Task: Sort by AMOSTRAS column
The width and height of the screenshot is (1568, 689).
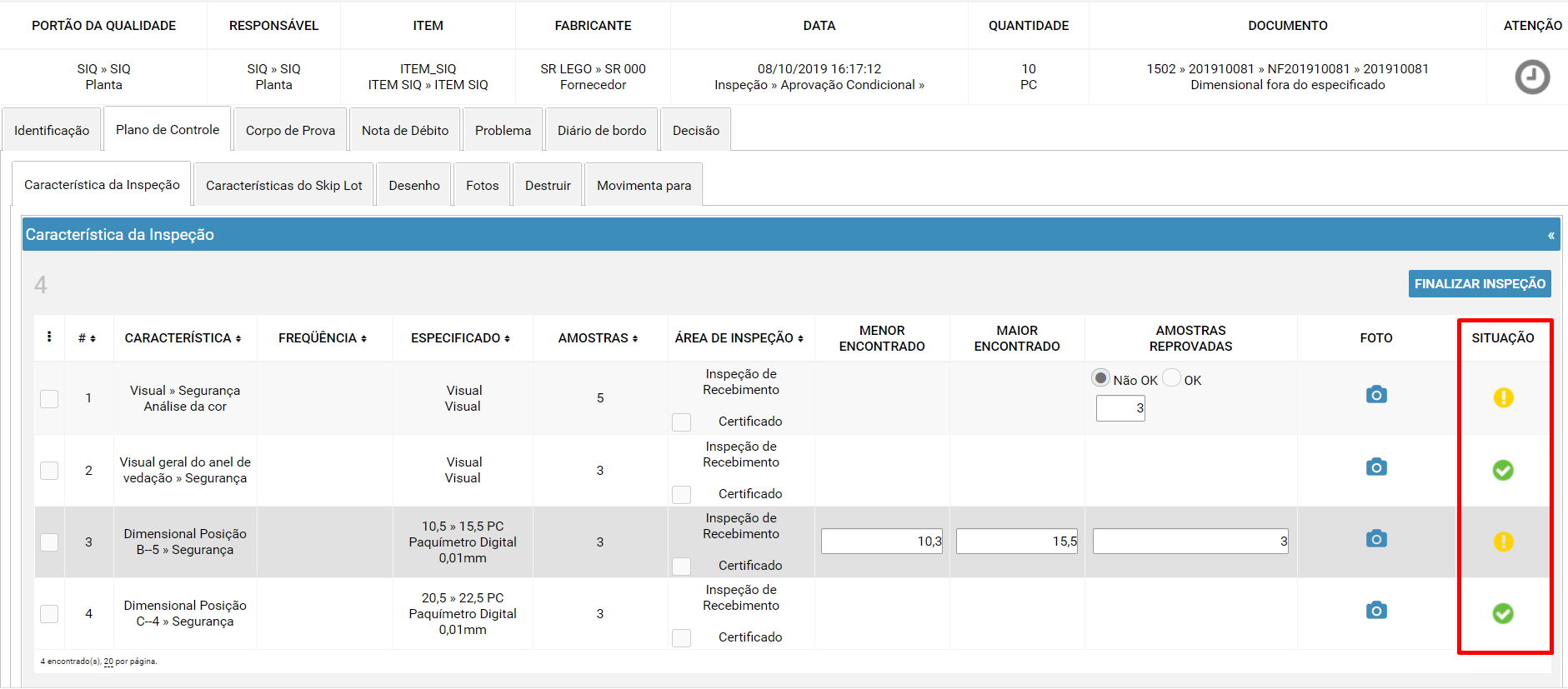Action: 598,338
